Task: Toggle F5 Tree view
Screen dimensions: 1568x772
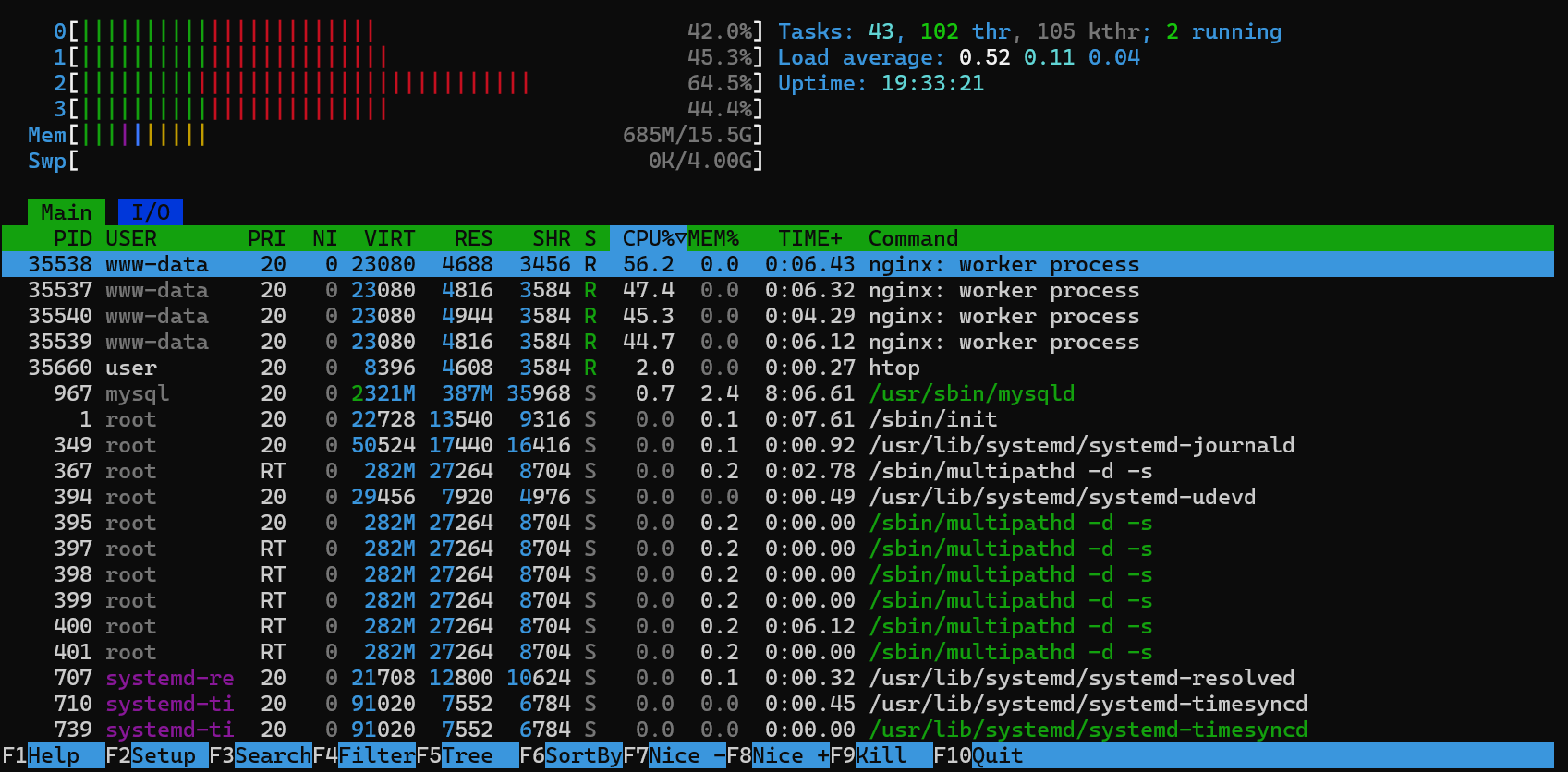Action: point(468,755)
